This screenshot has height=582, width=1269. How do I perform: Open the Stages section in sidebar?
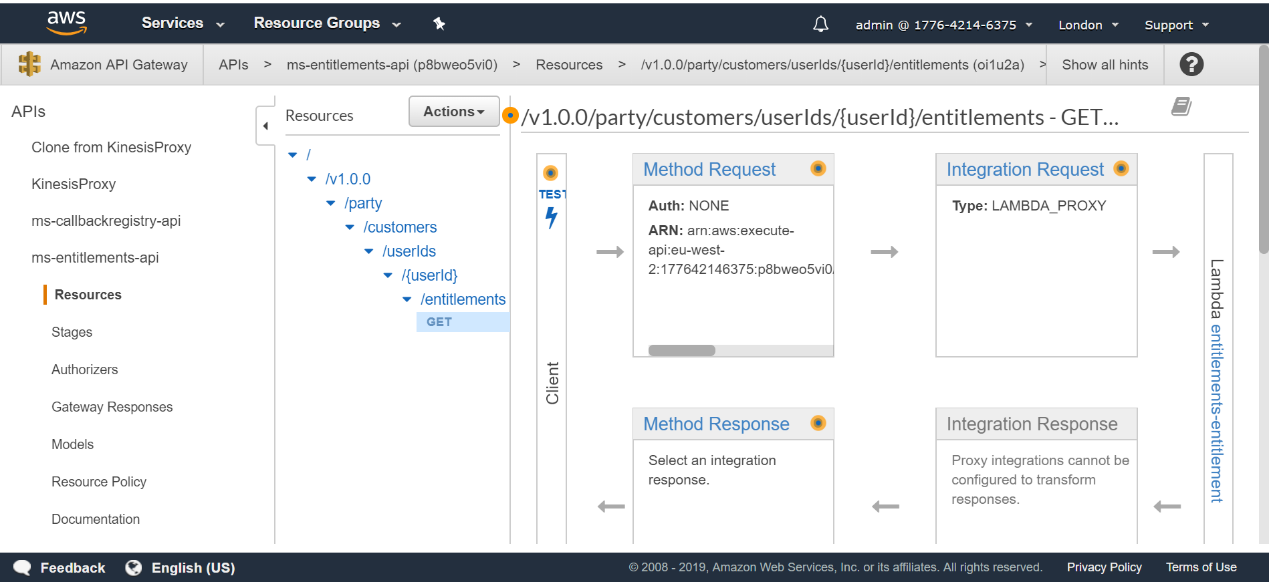pos(72,332)
